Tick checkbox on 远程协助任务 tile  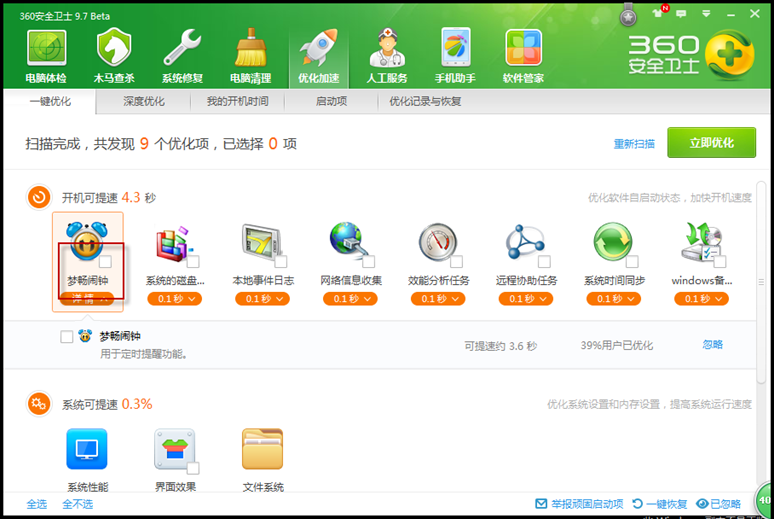(x=544, y=261)
